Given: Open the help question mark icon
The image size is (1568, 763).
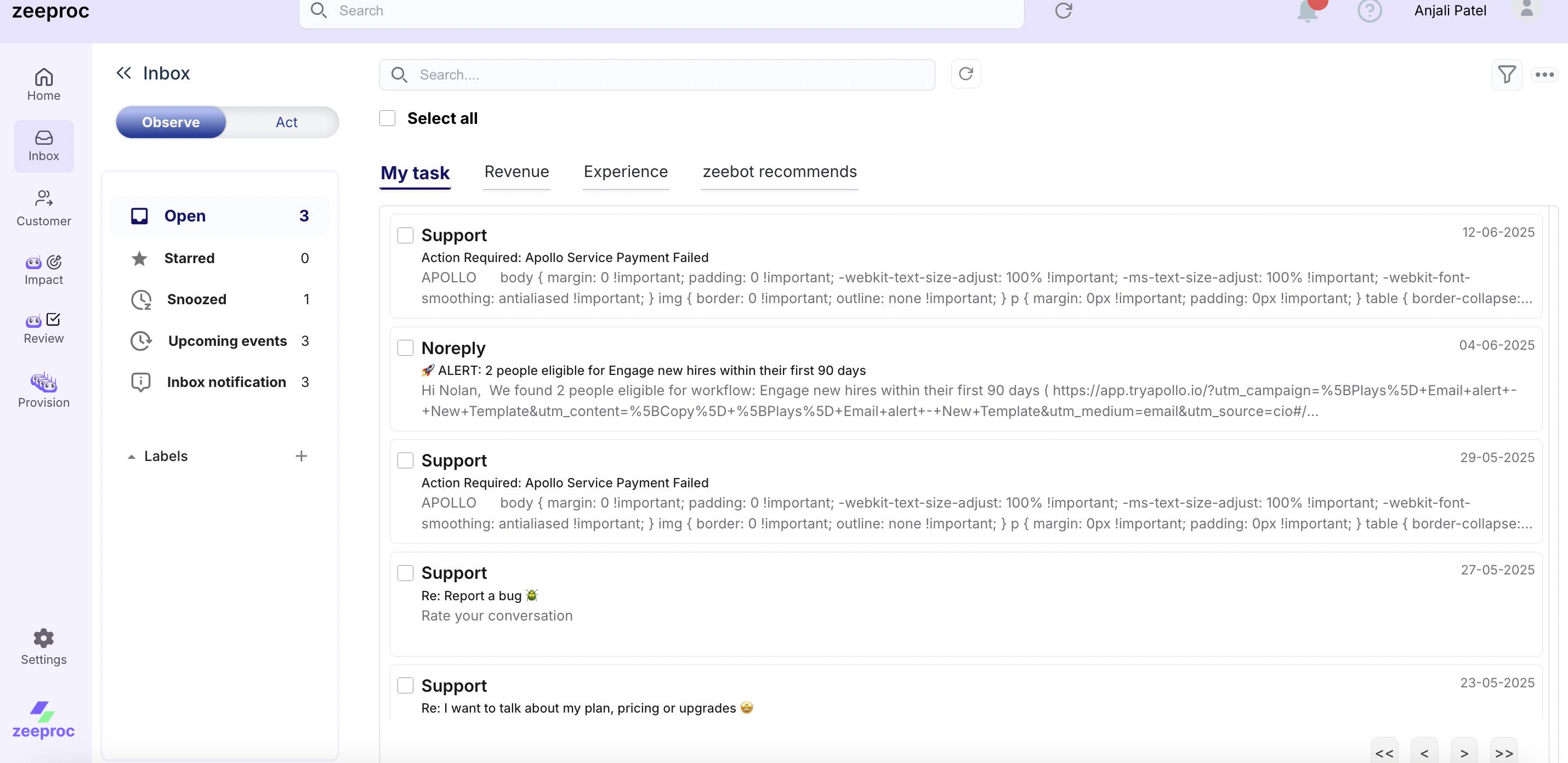Looking at the screenshot, I should click(x=1369, y=11).
